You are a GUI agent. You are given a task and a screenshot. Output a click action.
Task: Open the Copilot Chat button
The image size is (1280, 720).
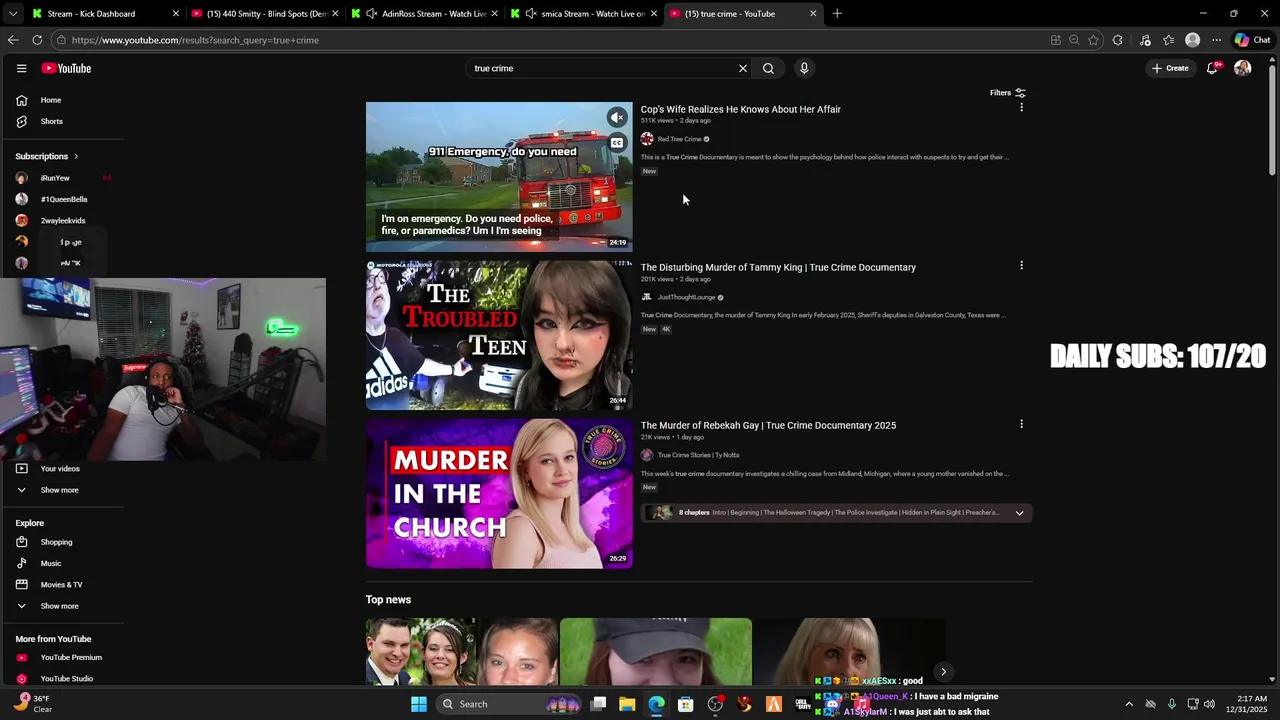1252,40
